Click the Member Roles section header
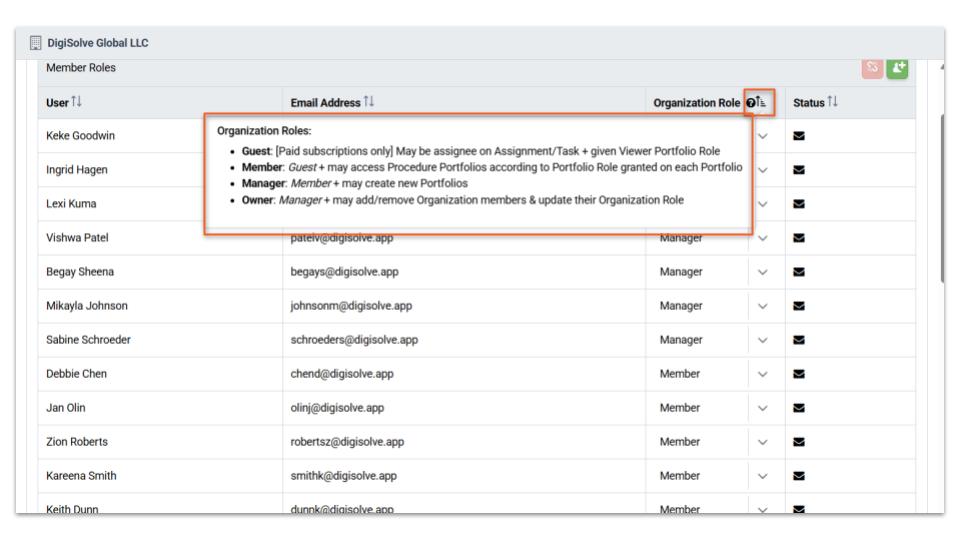Image resolution: width=960 pixels, height=540 pixels. (x=76, y=68)
